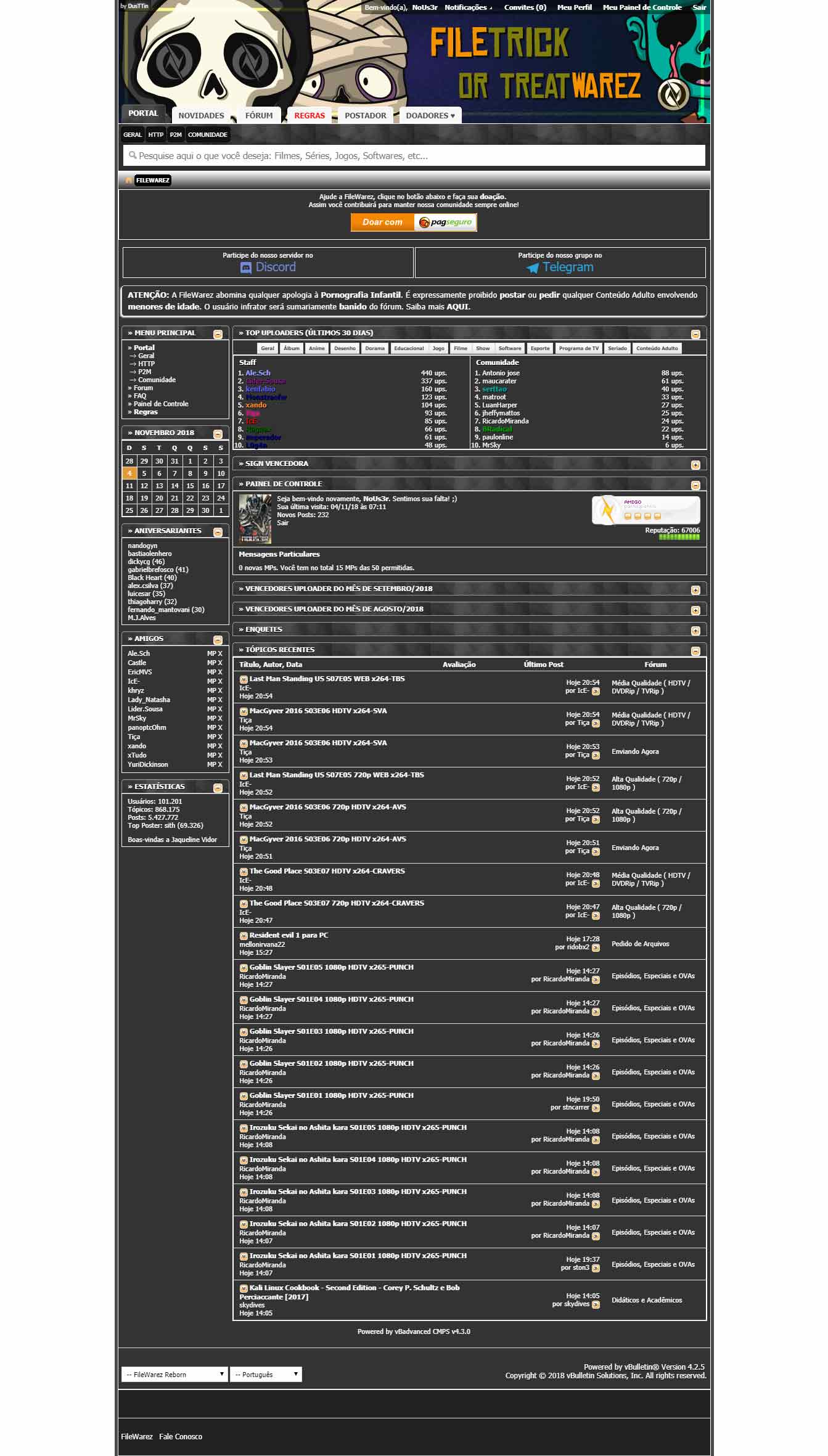Open Meu Painel de Controle link
The image size is (828, 1456).
point(642,7)
